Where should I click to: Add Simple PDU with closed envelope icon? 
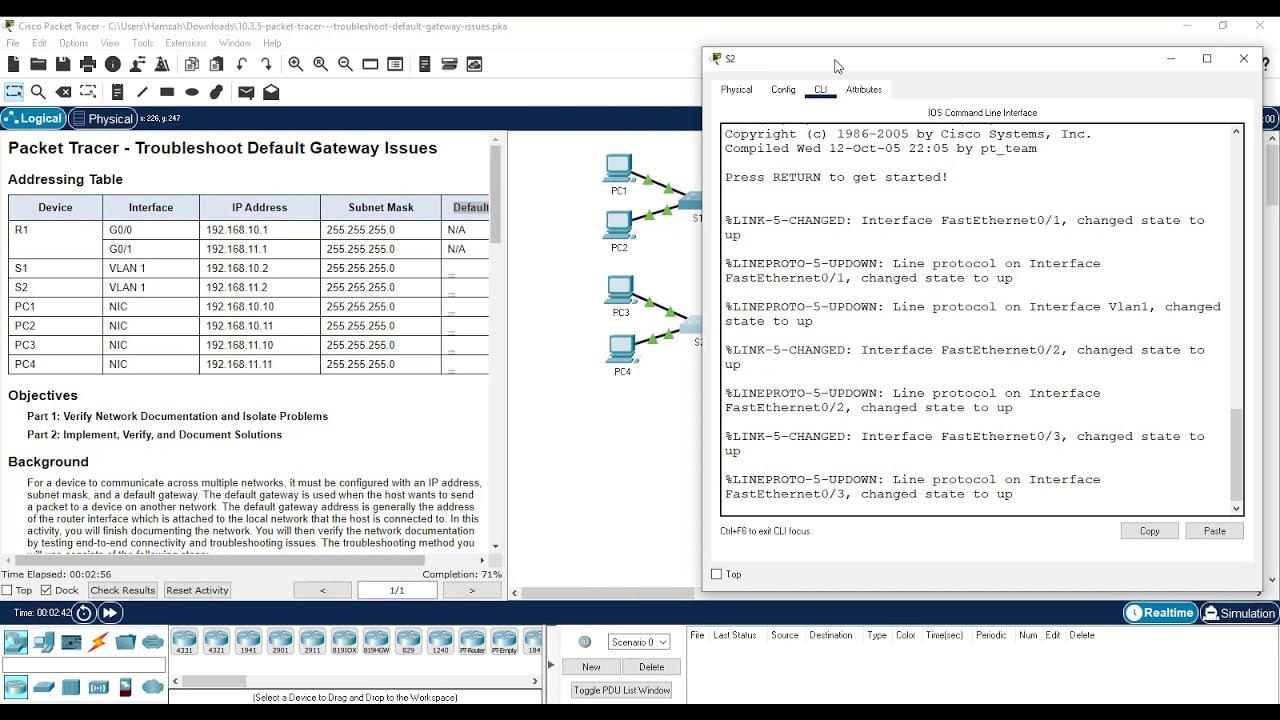pos(246,92)
